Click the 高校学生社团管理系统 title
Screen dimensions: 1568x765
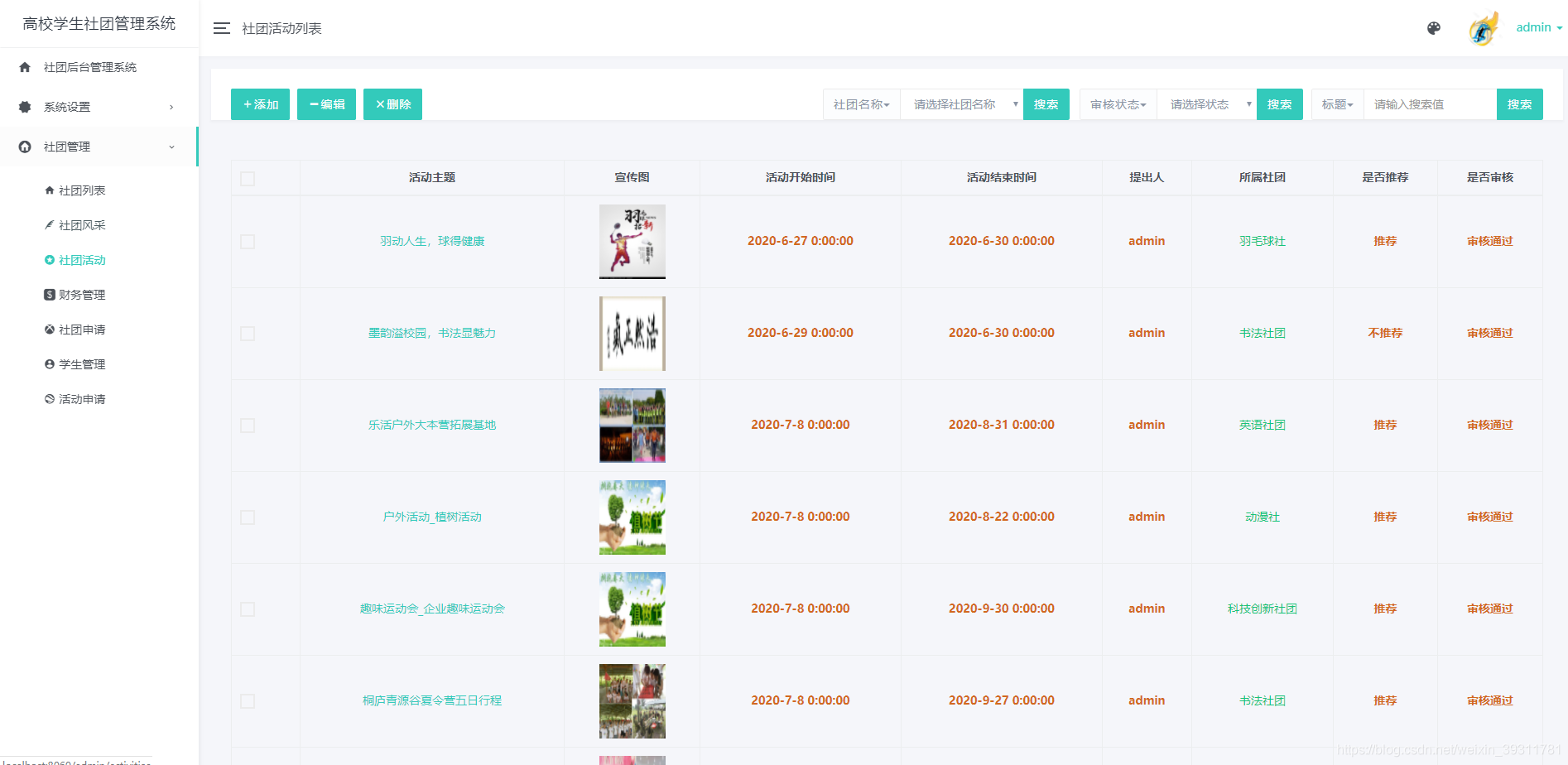pos(99,23)
